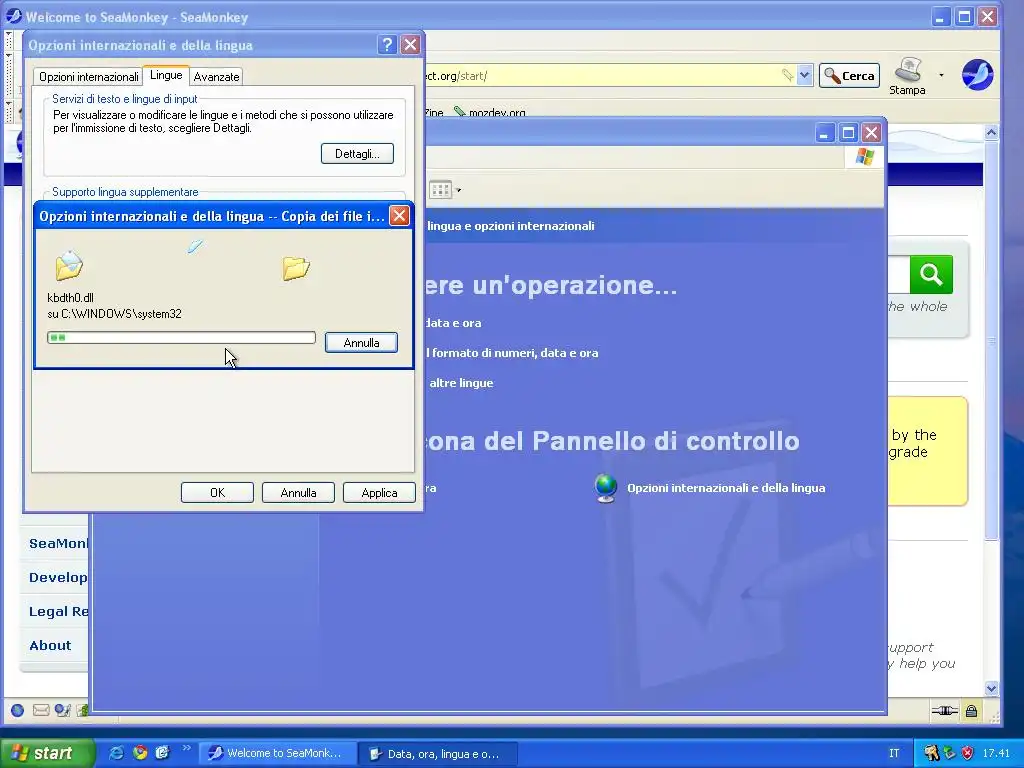Screen dimensions: 1024x768
Task: Click the SeaMonkey address bar
Action: pos(601,76)
